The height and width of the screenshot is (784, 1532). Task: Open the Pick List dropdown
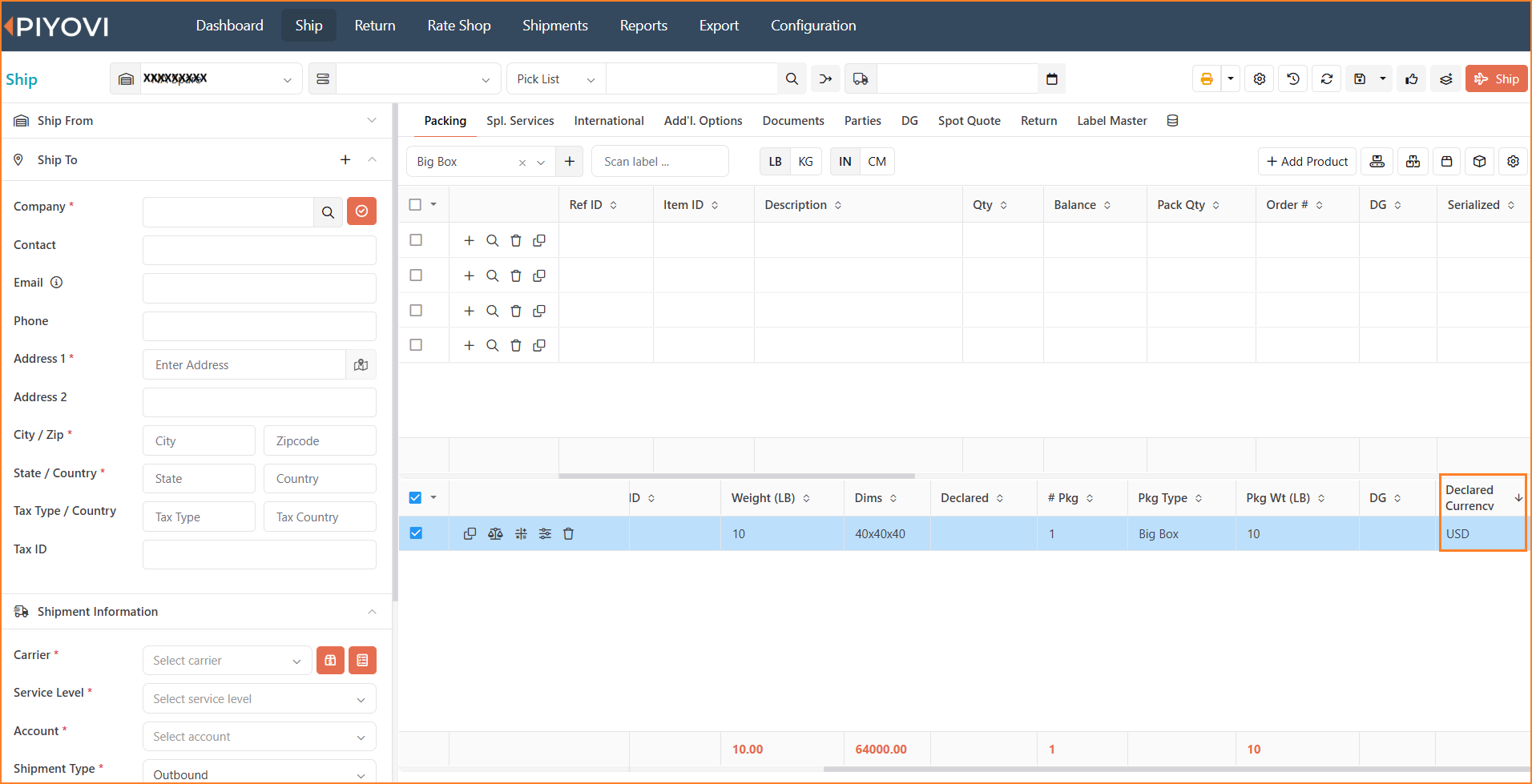pyautogui.click(x=556, y=78)
